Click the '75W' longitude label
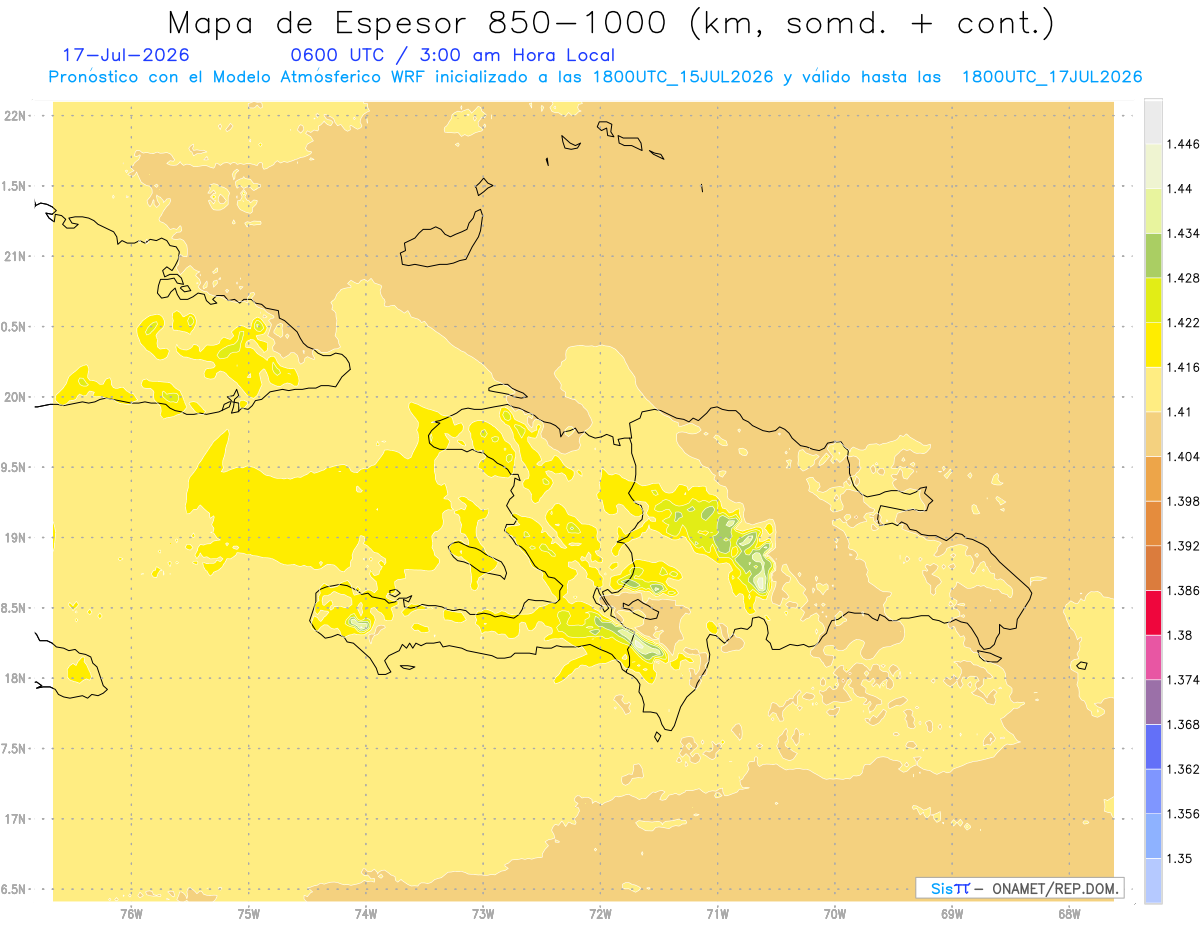The height and width of the screenshot is (927, 1200). pos(248,914)
